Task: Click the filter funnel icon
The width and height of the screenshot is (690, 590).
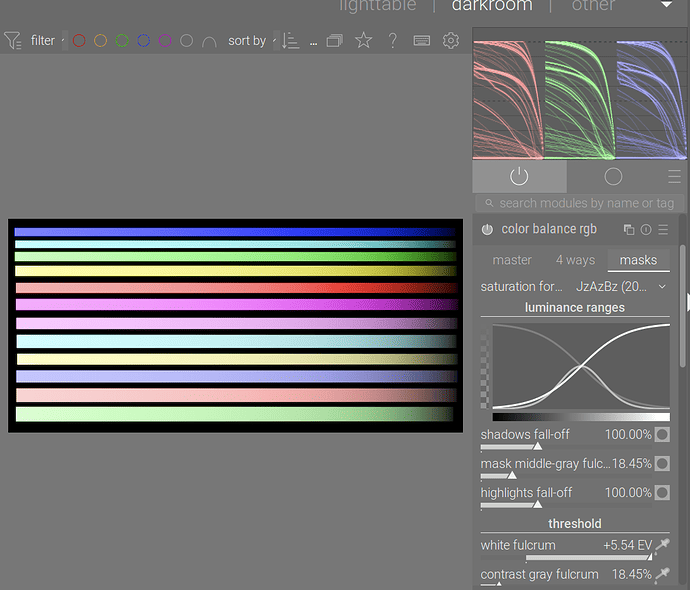Action: pyautogui.click(x=12, y=41)
